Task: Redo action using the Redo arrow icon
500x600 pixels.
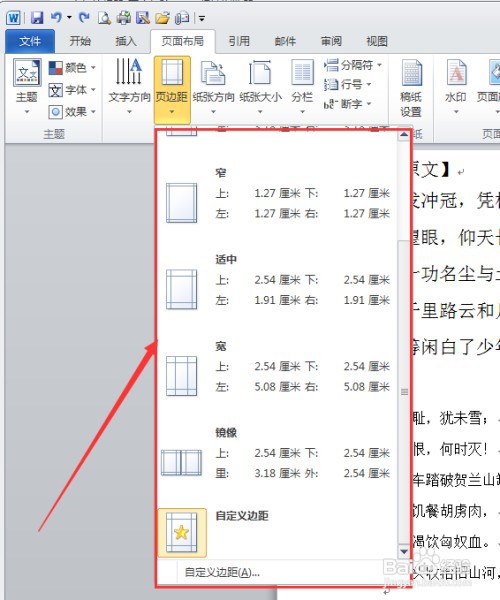Action: [84, 17]
